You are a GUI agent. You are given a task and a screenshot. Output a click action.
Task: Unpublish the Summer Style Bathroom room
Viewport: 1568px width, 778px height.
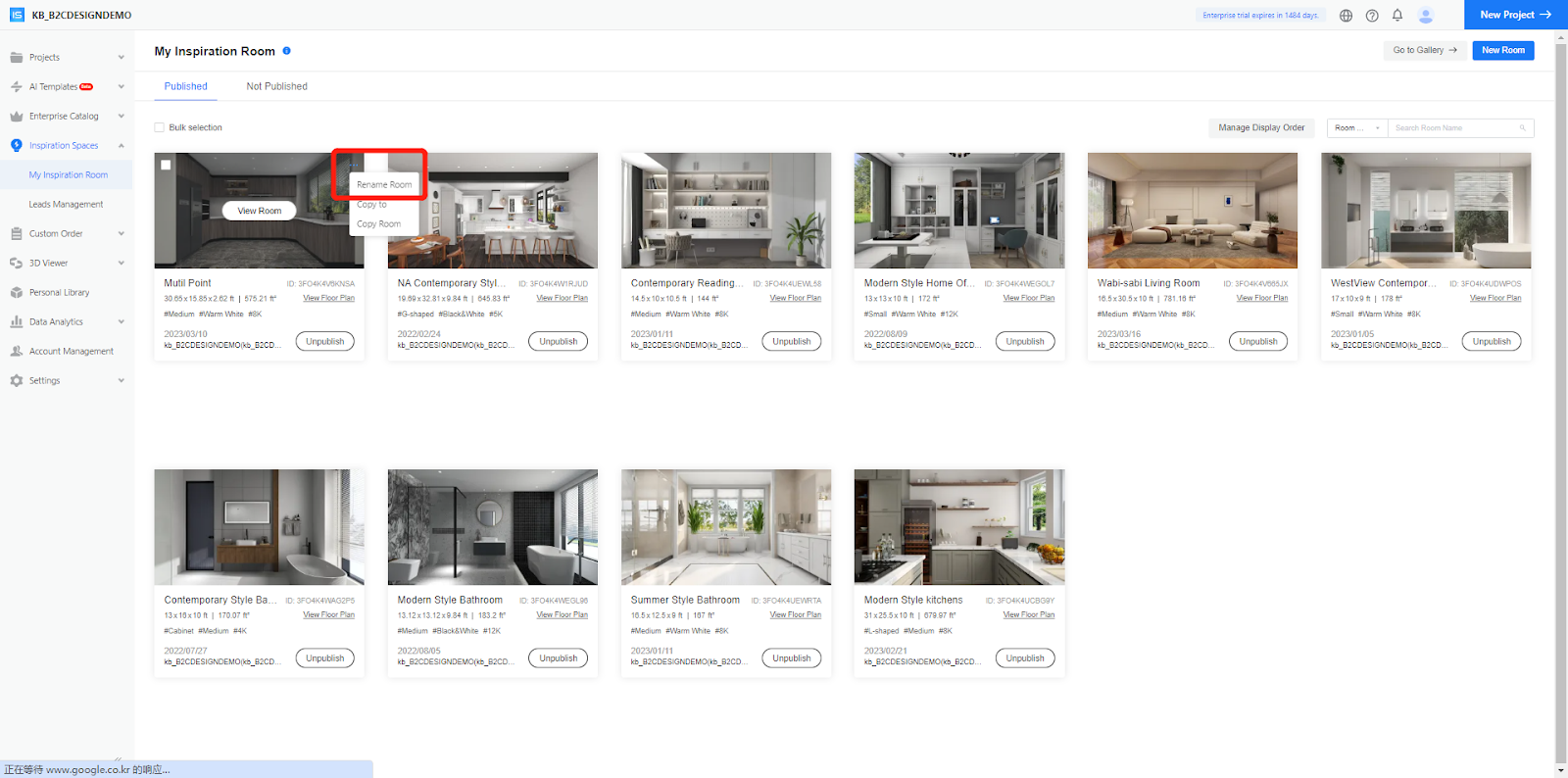coord(792,658)
